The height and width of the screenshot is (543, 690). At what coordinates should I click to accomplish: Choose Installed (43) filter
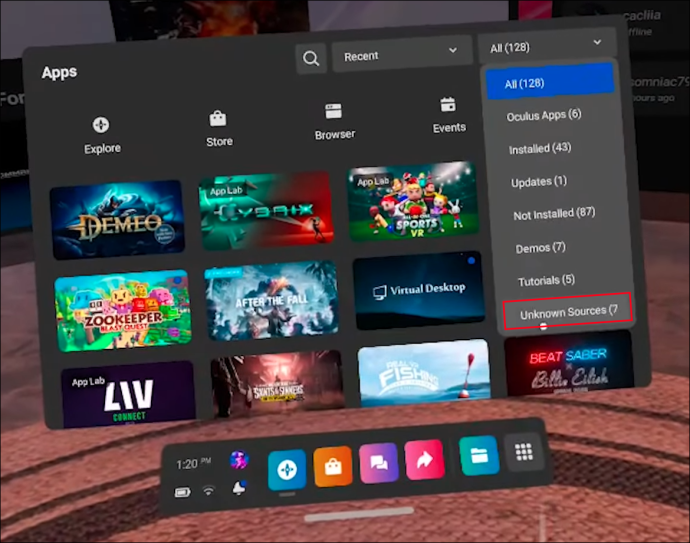pos(540,148)
